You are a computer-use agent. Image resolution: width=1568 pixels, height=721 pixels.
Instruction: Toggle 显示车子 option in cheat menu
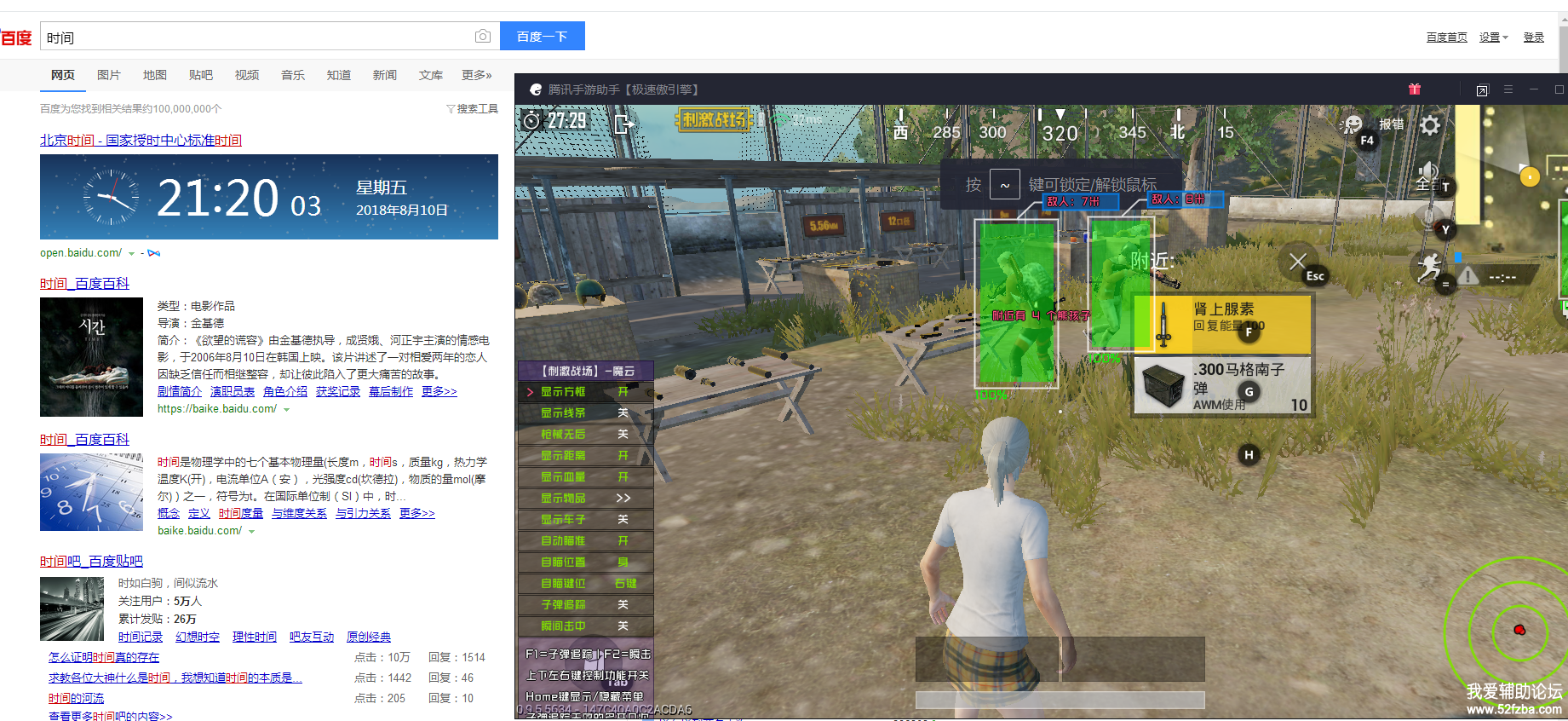click(586, 520)
